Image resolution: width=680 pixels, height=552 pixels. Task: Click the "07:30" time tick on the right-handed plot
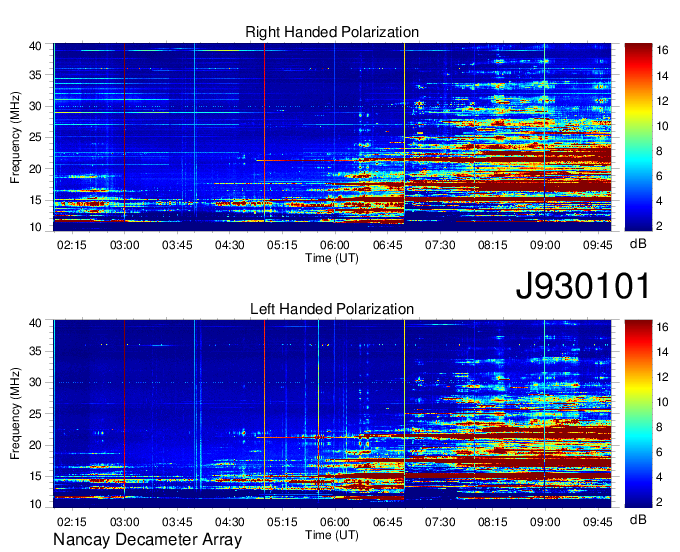tap(440, 245)
